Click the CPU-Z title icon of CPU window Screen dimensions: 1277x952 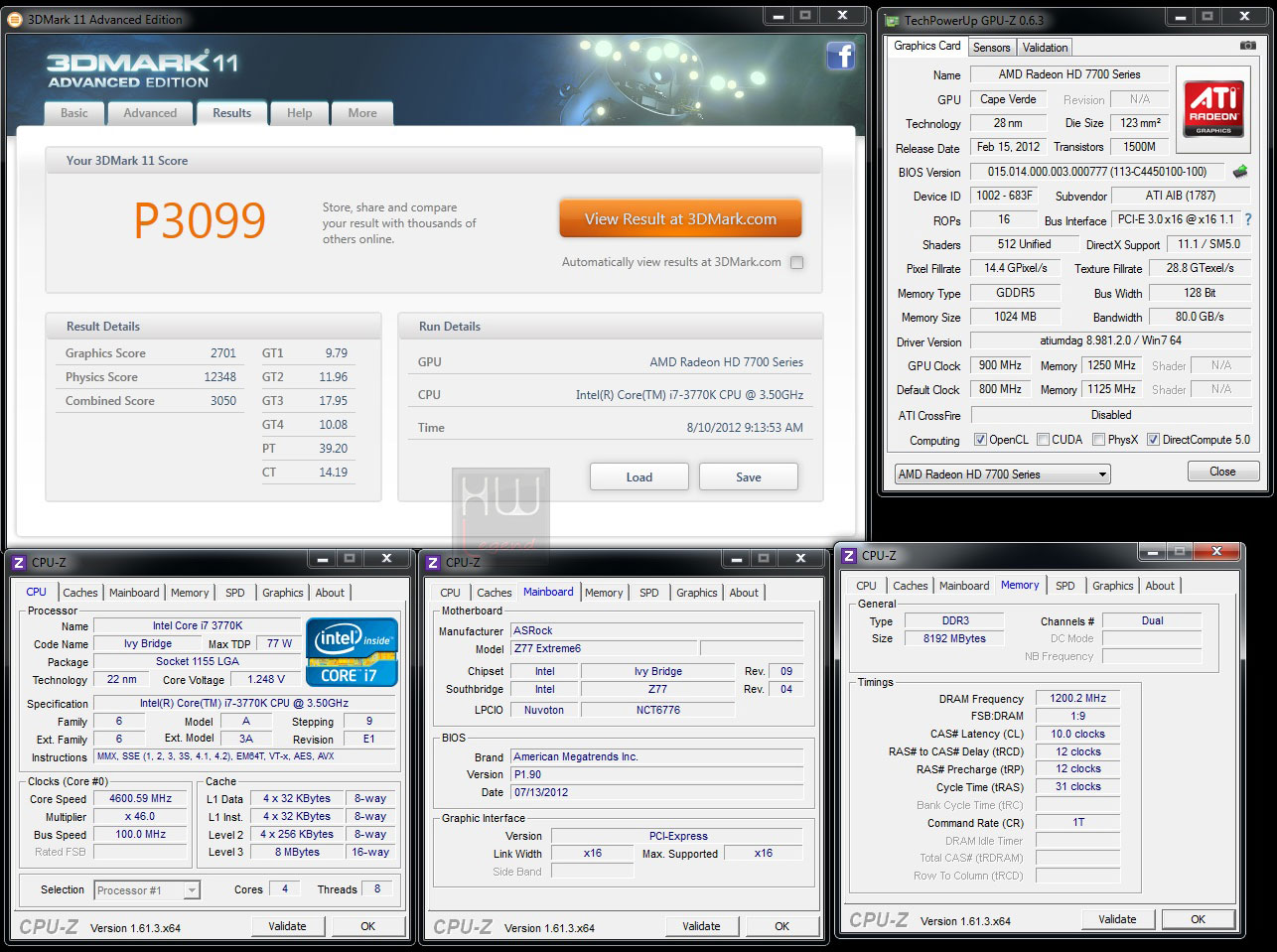click(x=19, y=563)
